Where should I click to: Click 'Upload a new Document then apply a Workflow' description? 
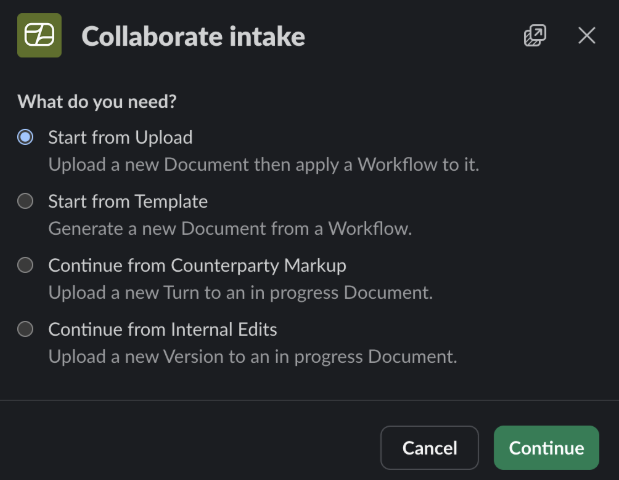264,165
